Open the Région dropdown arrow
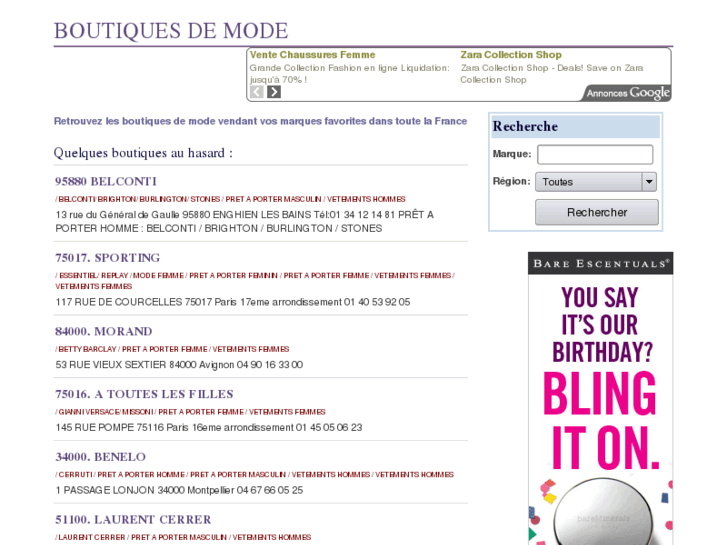Image resolution: width=727 pixels, height=545 pixels. 649,182
